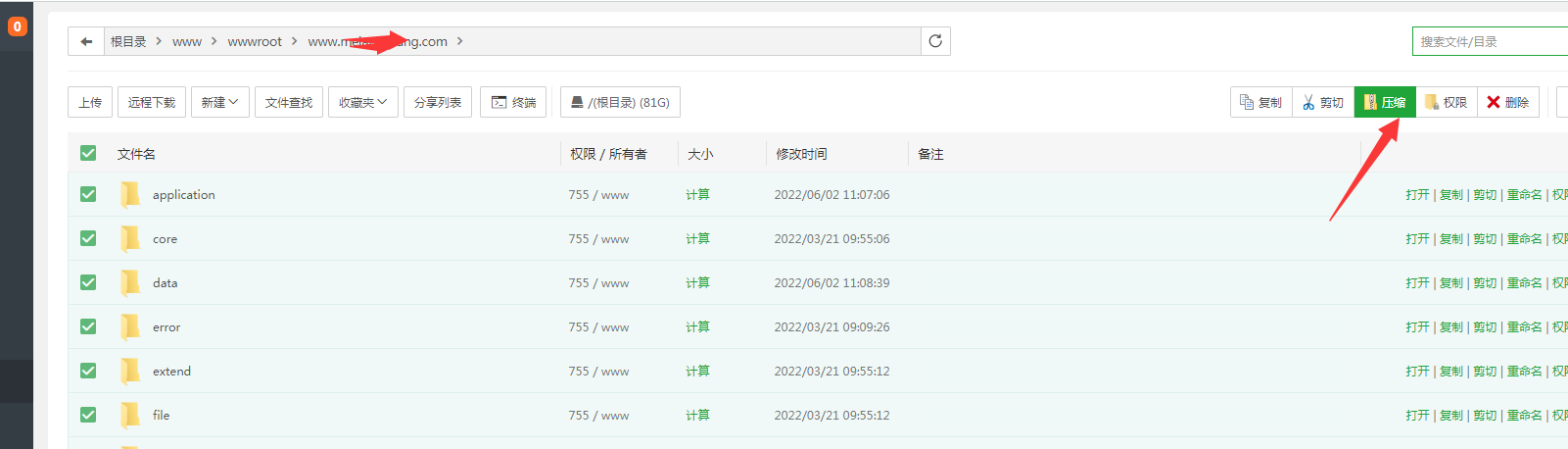Click the 复制 (copy) toolbar button
The width and height of the screenshot is (1568, 449).
pyautogui.click(x=1260, y=102)
